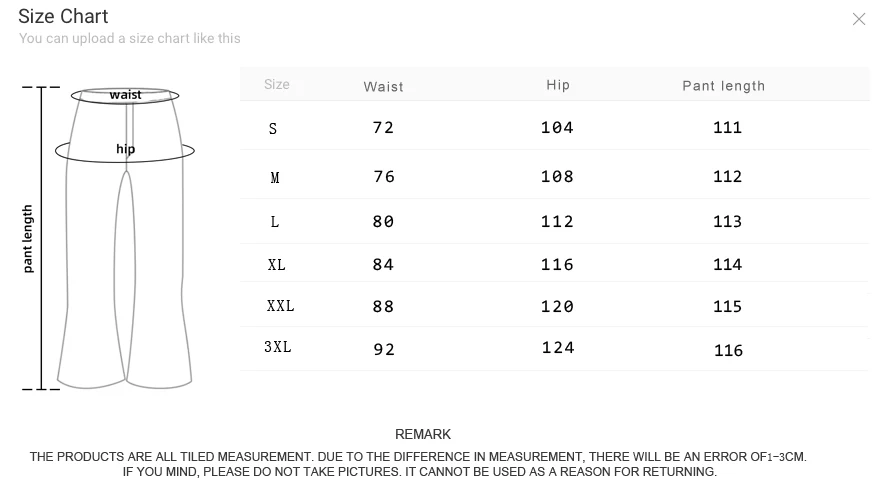Close the Size Chart dialog

coord(858,19)
